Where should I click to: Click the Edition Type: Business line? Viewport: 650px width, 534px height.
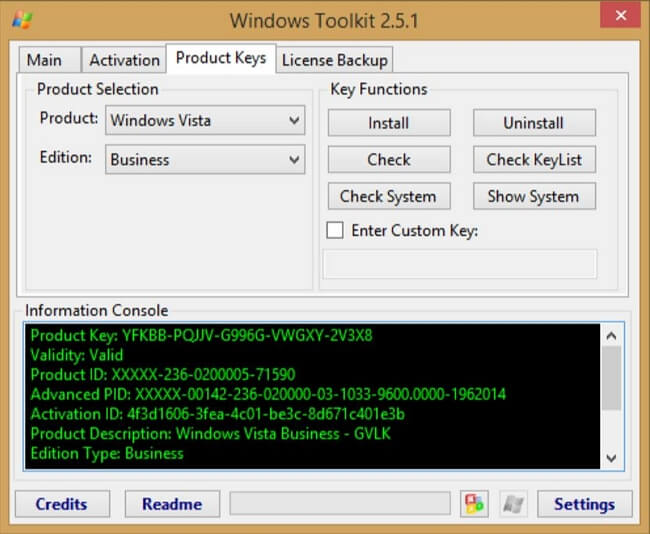[107, 453]
